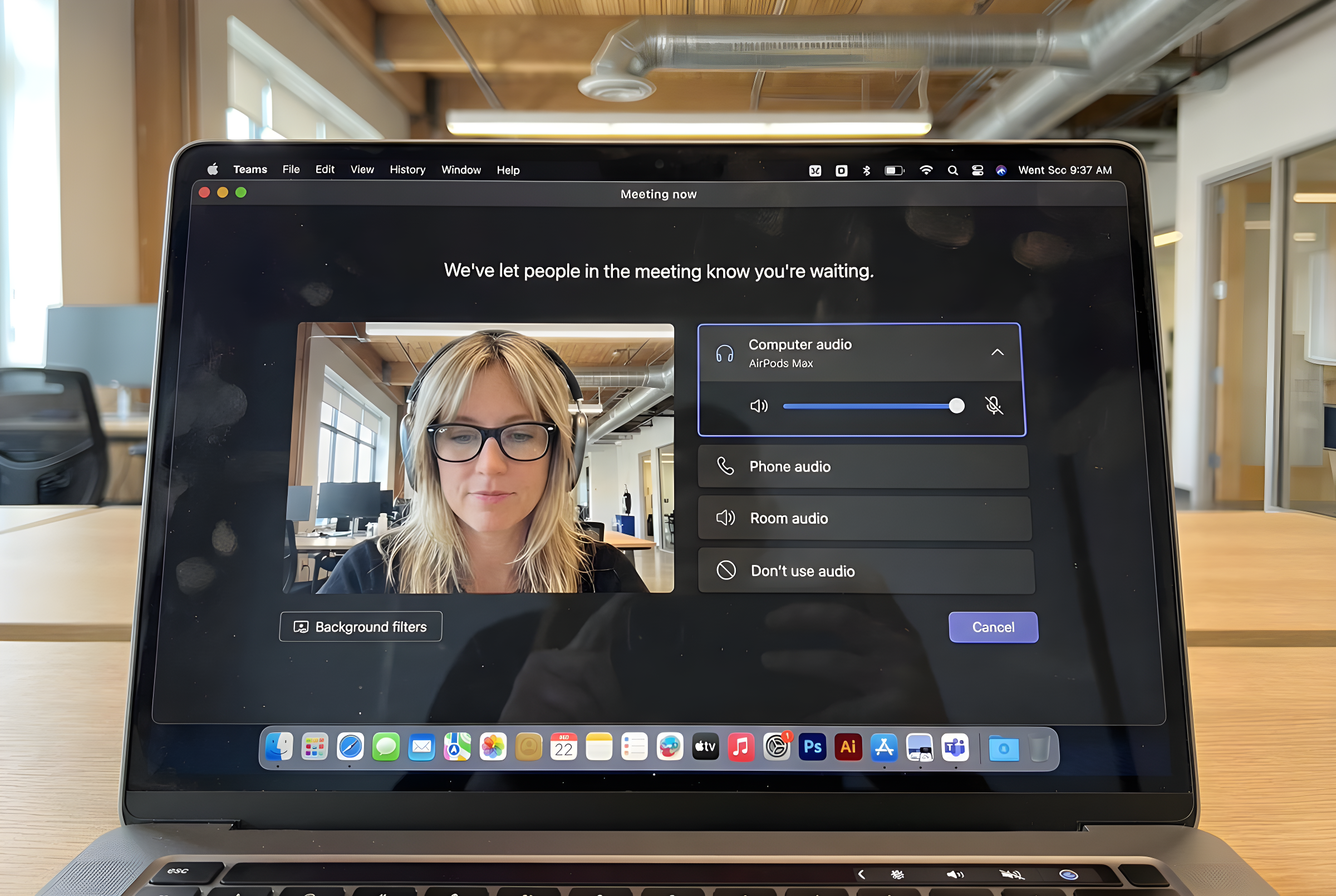The image size is (1336, 896).
Task: Collapse the Computer audio chevron
Action: click(997, 353)
